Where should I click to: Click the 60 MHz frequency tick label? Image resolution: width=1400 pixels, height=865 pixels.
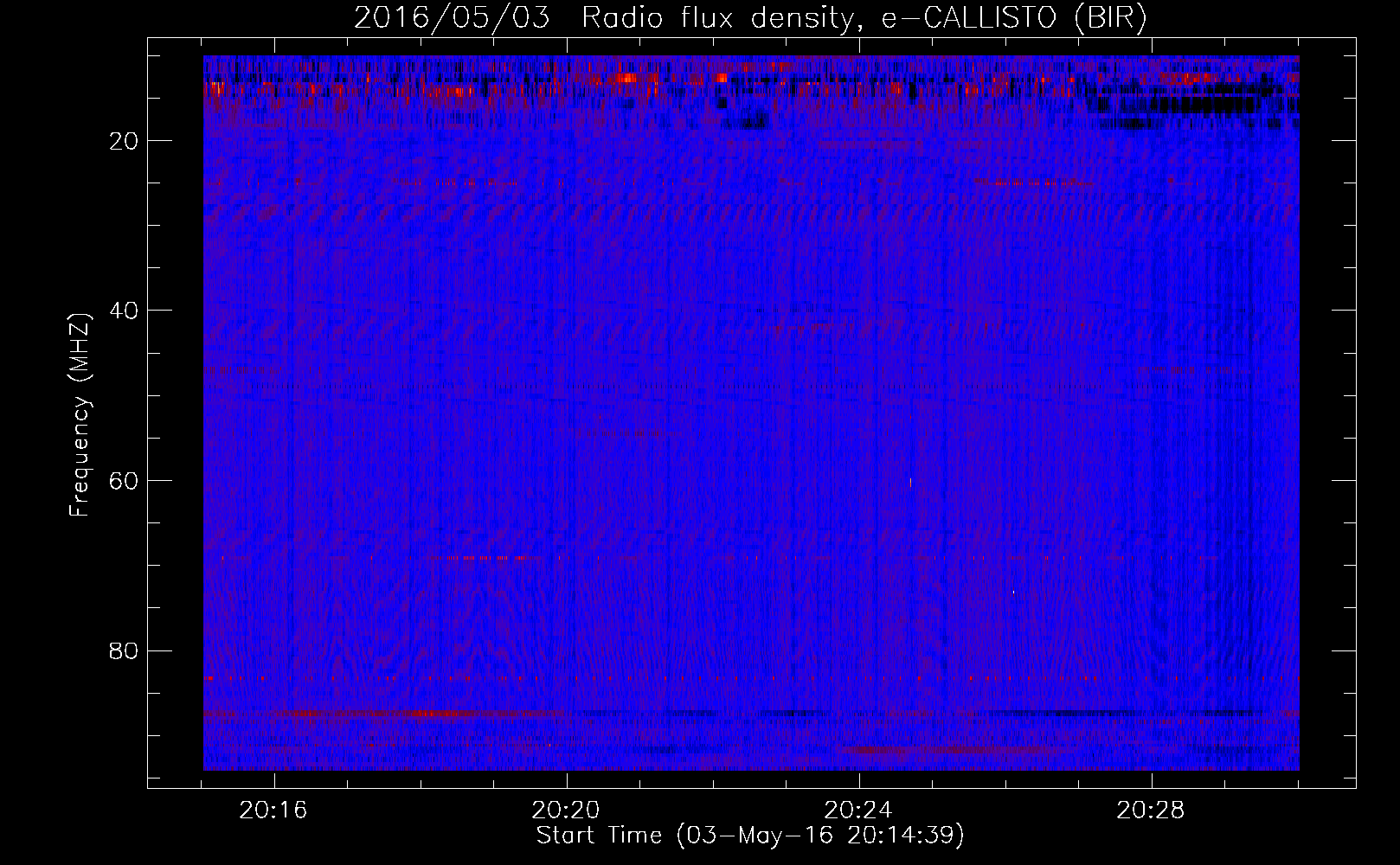[x=125, y=481]
